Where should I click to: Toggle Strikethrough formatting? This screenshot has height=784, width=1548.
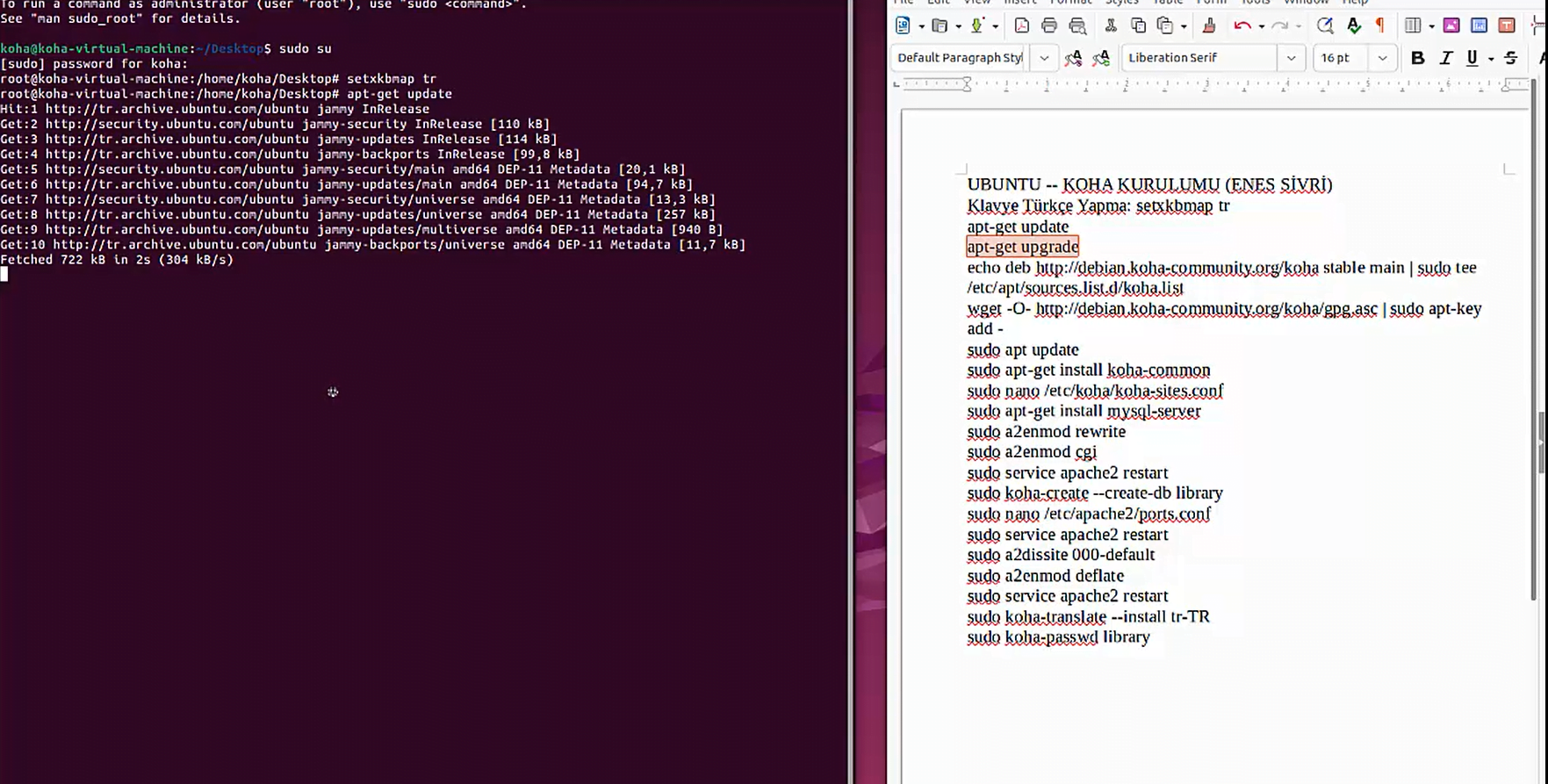1510,58
